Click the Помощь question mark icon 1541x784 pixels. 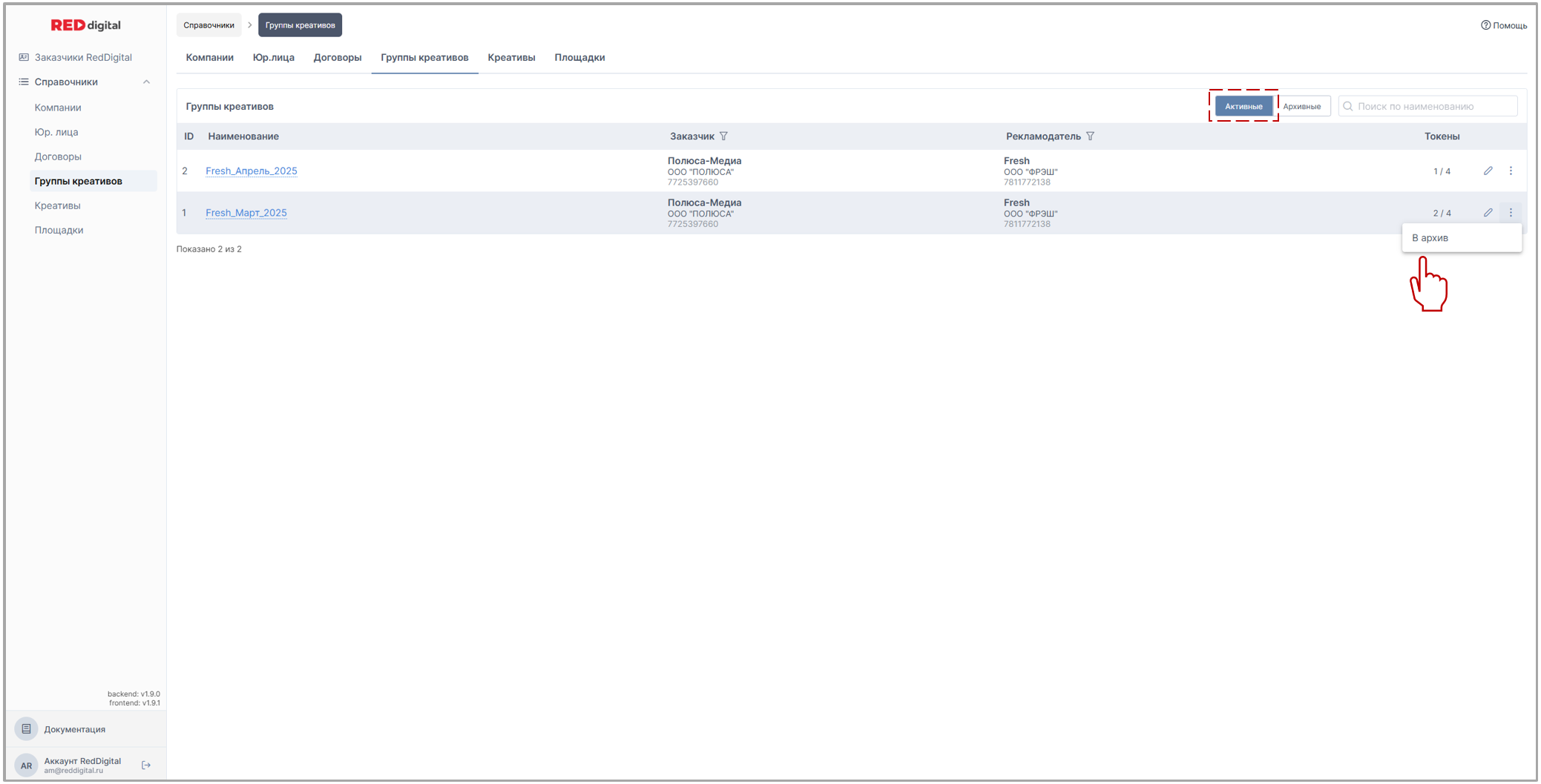[x=1486, y=25]
